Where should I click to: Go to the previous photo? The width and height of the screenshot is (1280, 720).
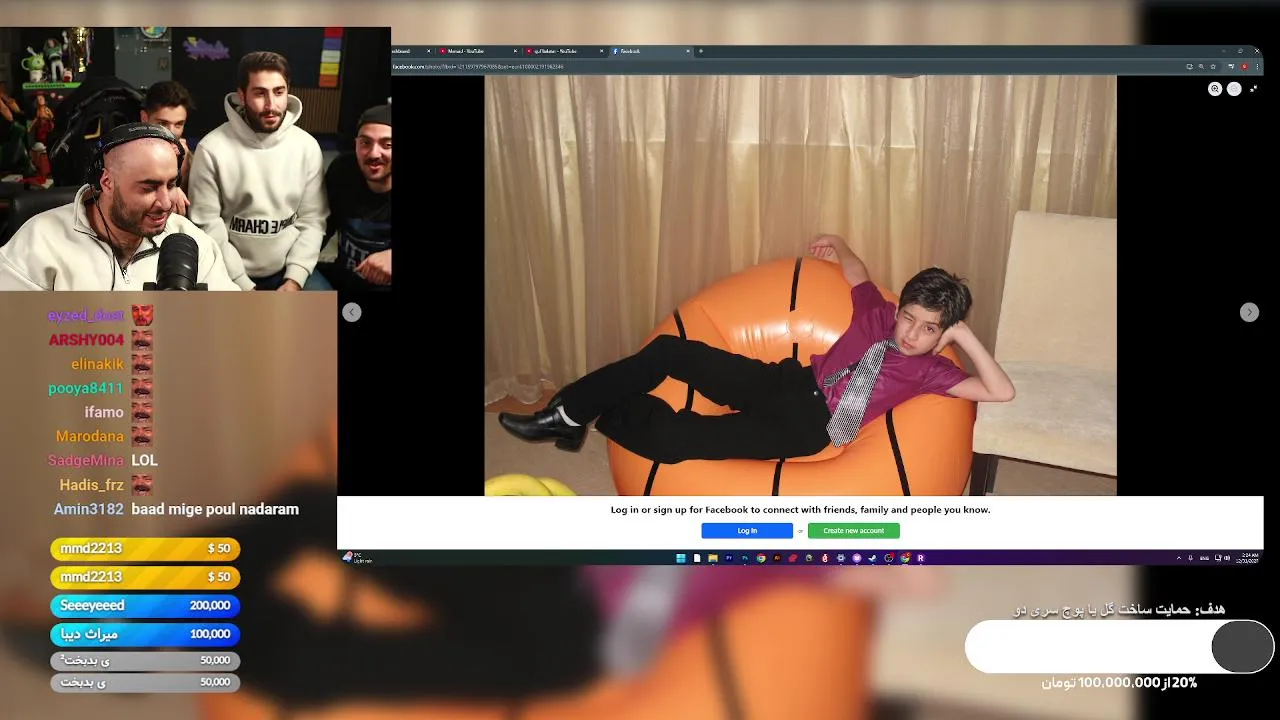(351, 313)
